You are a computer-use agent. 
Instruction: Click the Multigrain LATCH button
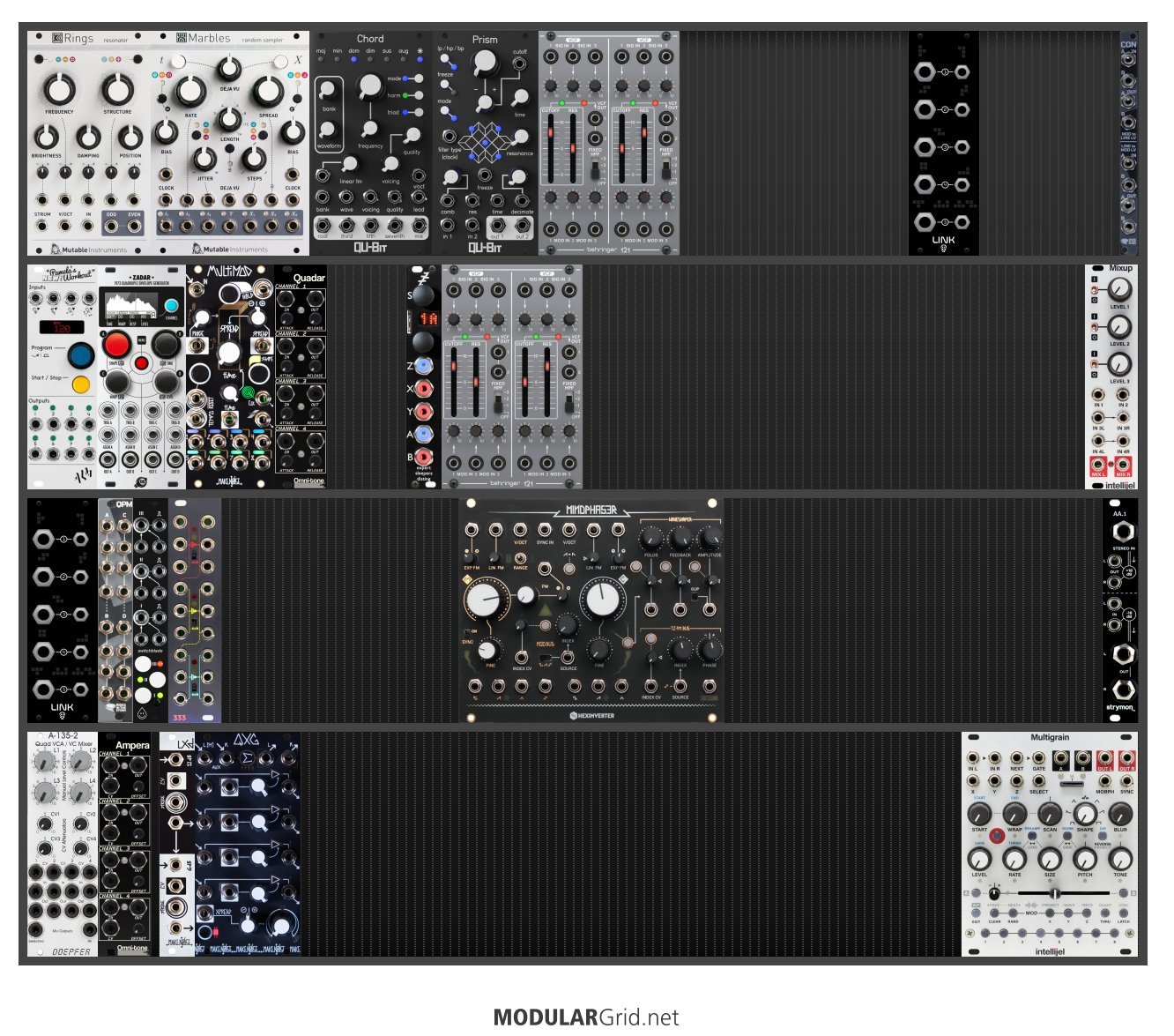(1123, 913)
